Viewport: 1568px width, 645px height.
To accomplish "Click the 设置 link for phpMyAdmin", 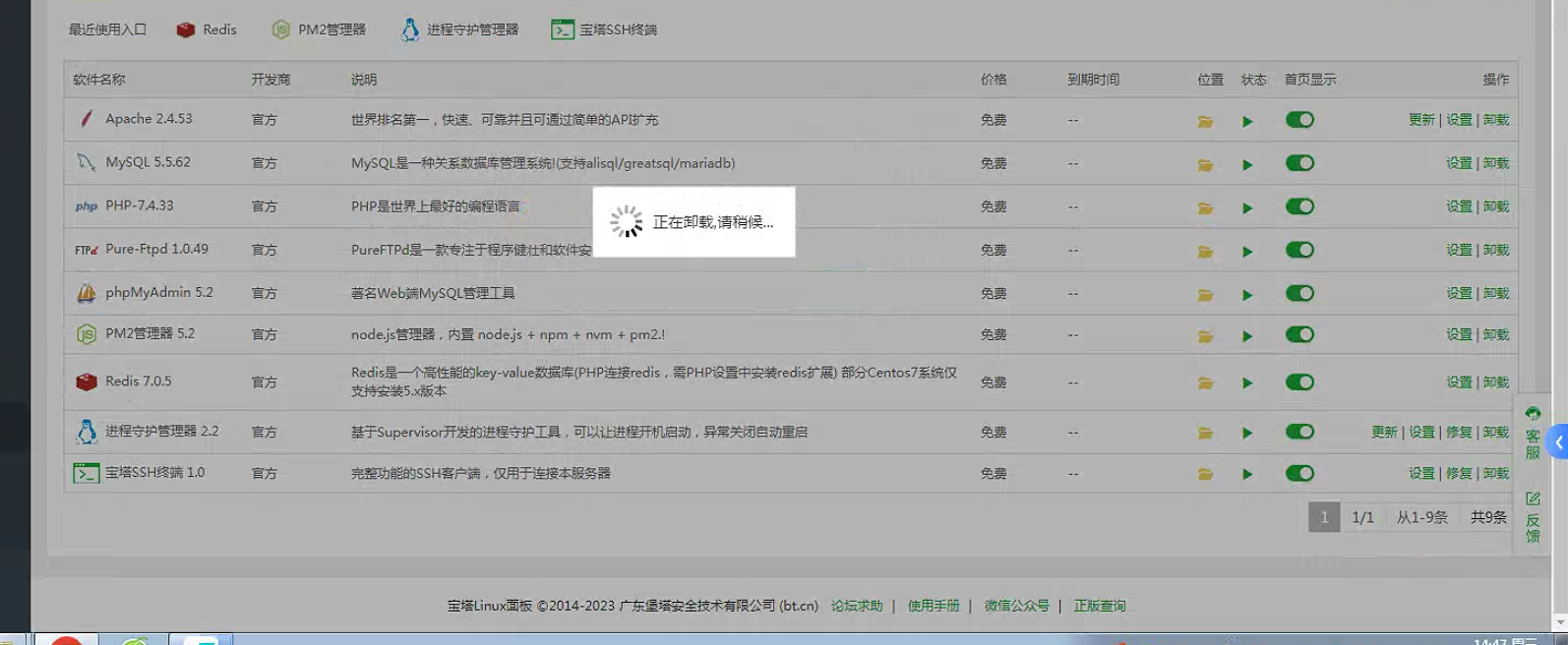I will point(1459,293).
